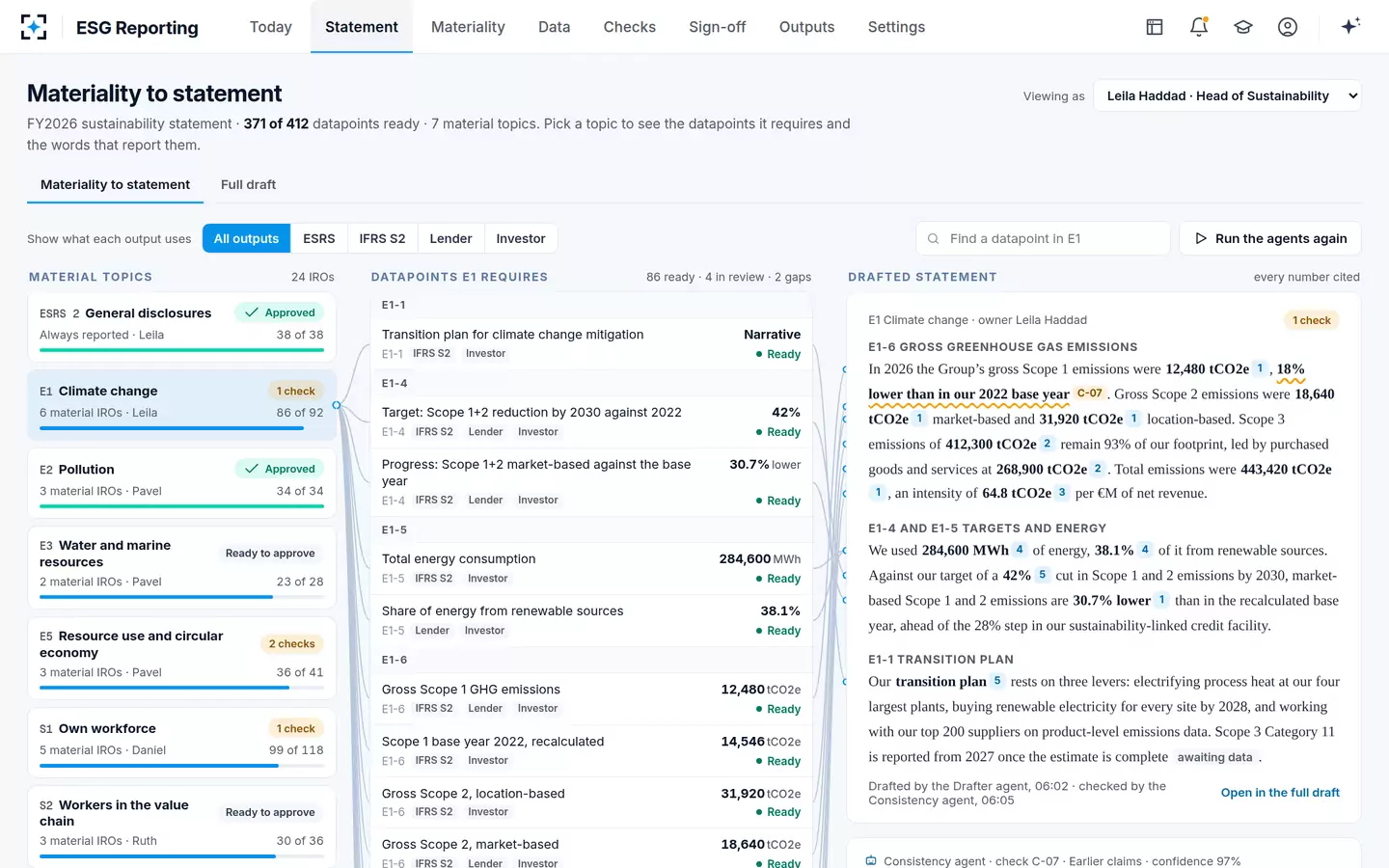Viewport: 1389px width, 868px height.
Task: Select the Materiality to statement sub-tab
Action: (115, 184)
